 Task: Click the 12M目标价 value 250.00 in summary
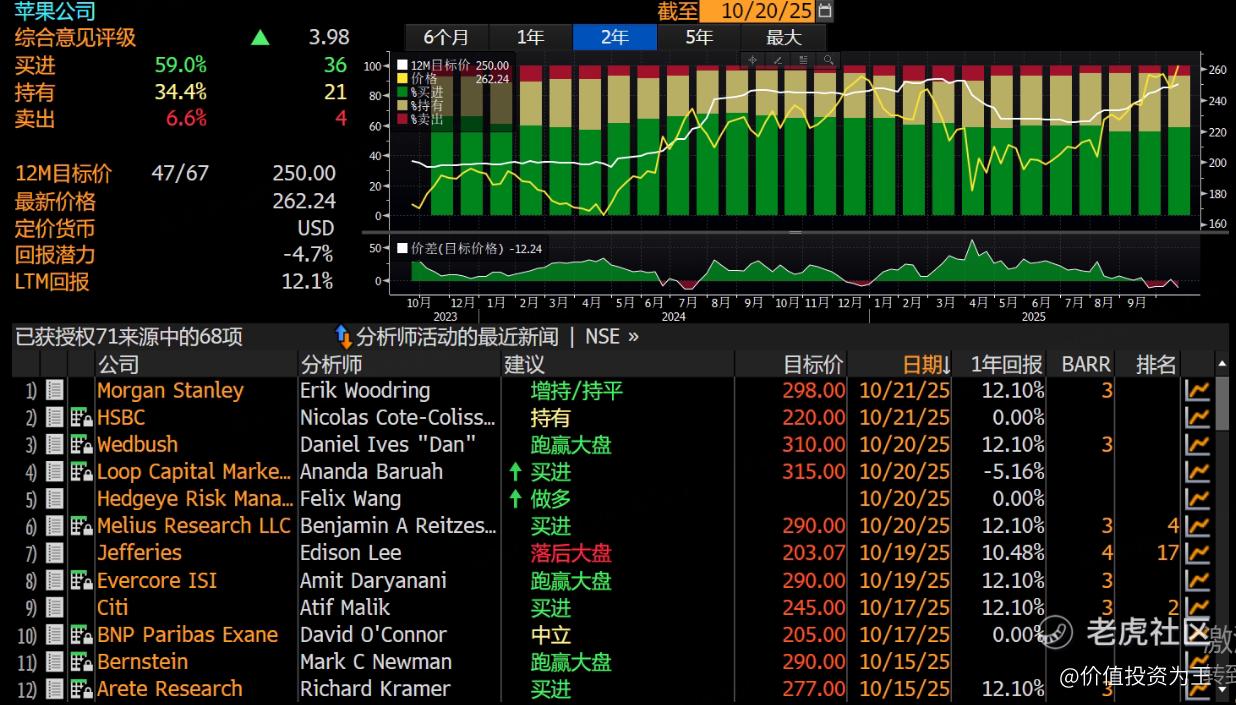304,173
